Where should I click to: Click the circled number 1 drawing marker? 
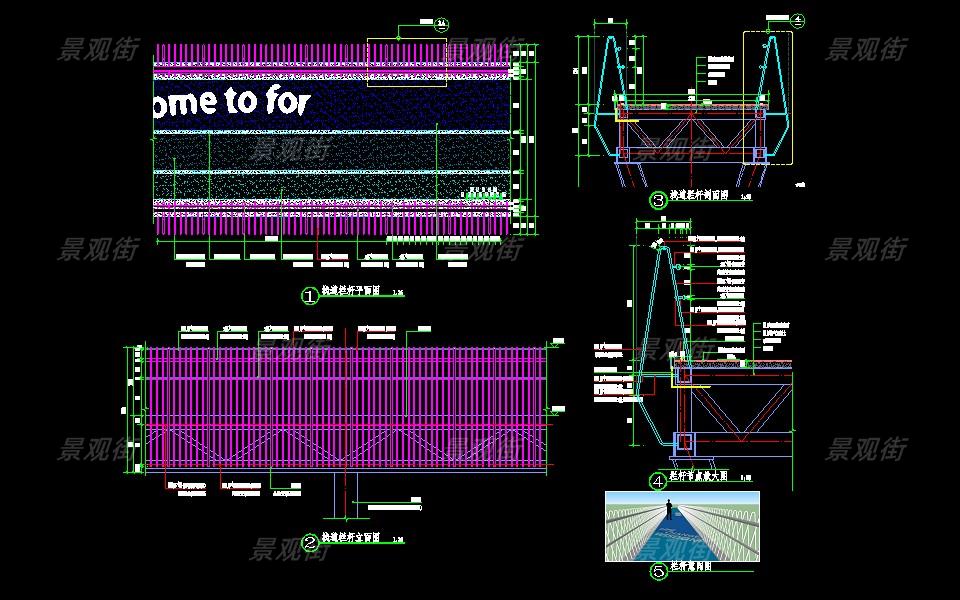click(309, 295)
